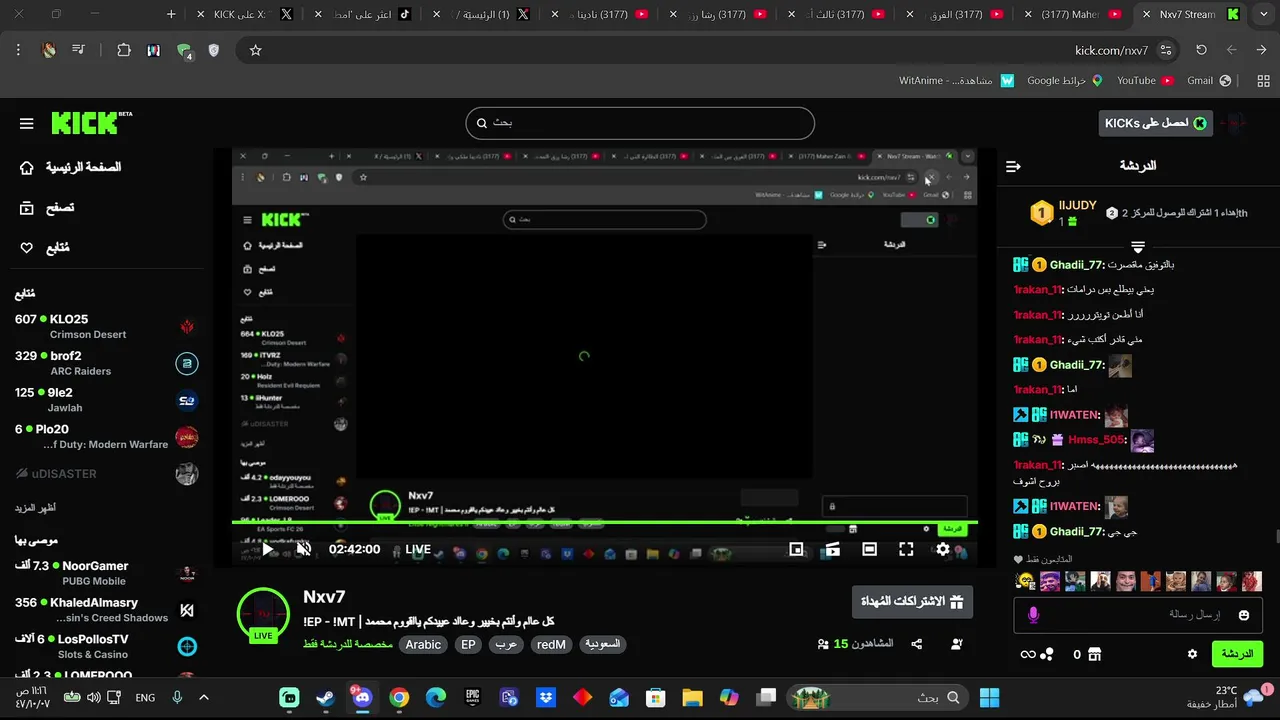Toggle theater mode in player
This screenshot has height=720, width=1280.
(870, 549)
